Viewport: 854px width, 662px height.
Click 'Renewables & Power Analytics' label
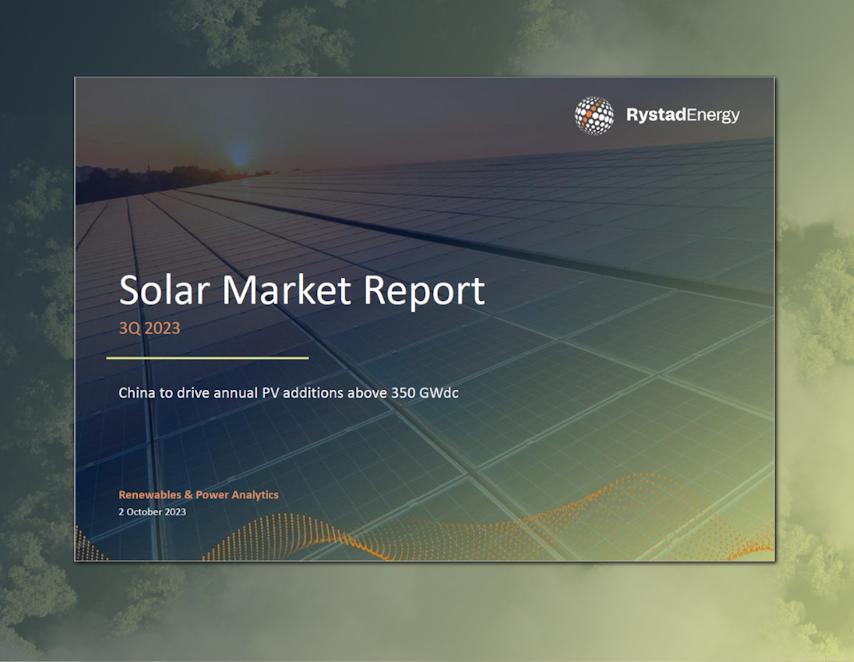pyautogui.click(x=199, y=495)
